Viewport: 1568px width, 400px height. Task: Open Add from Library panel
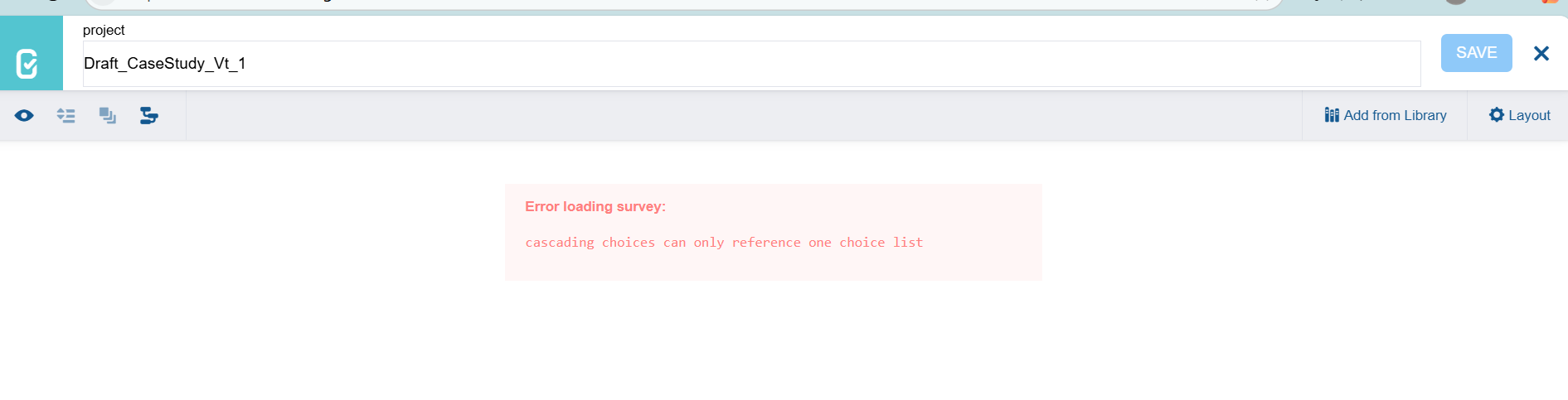click(x=1386, y=116)
